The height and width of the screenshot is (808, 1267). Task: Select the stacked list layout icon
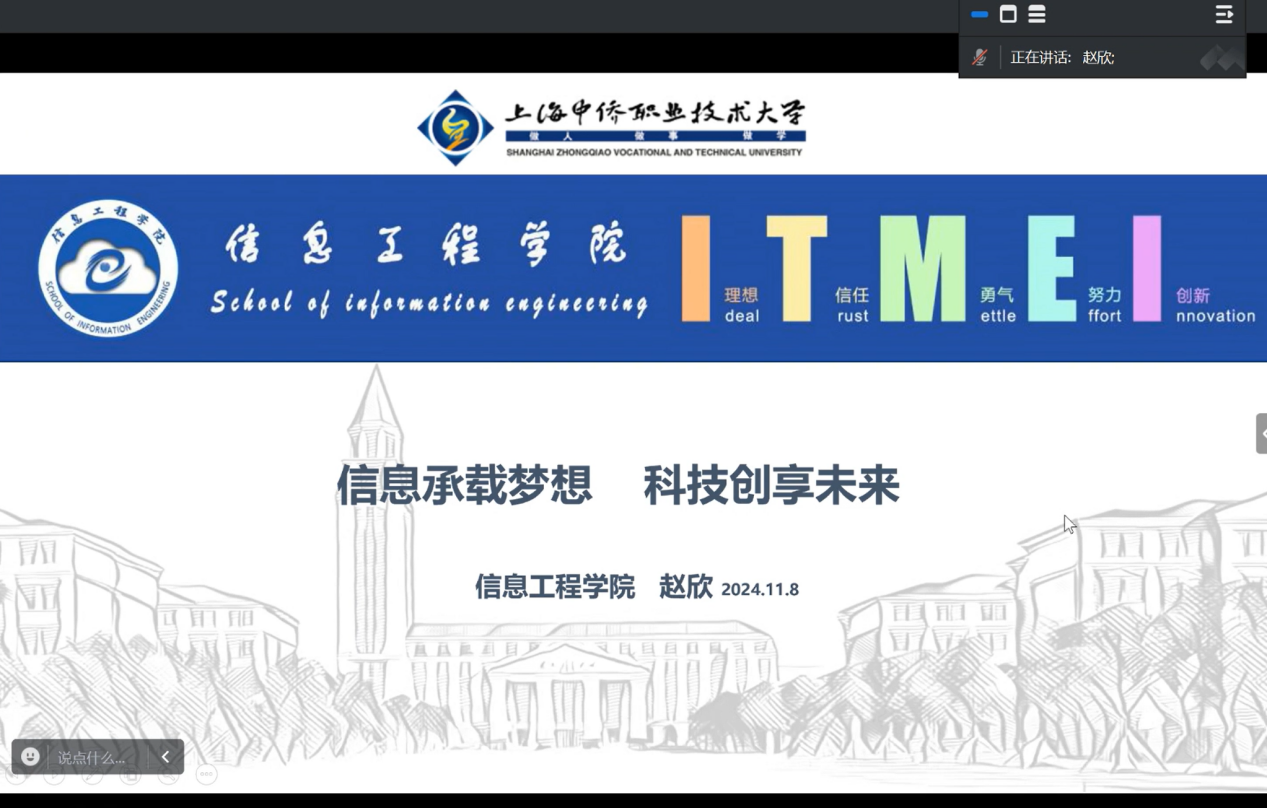pos(1037,14)
